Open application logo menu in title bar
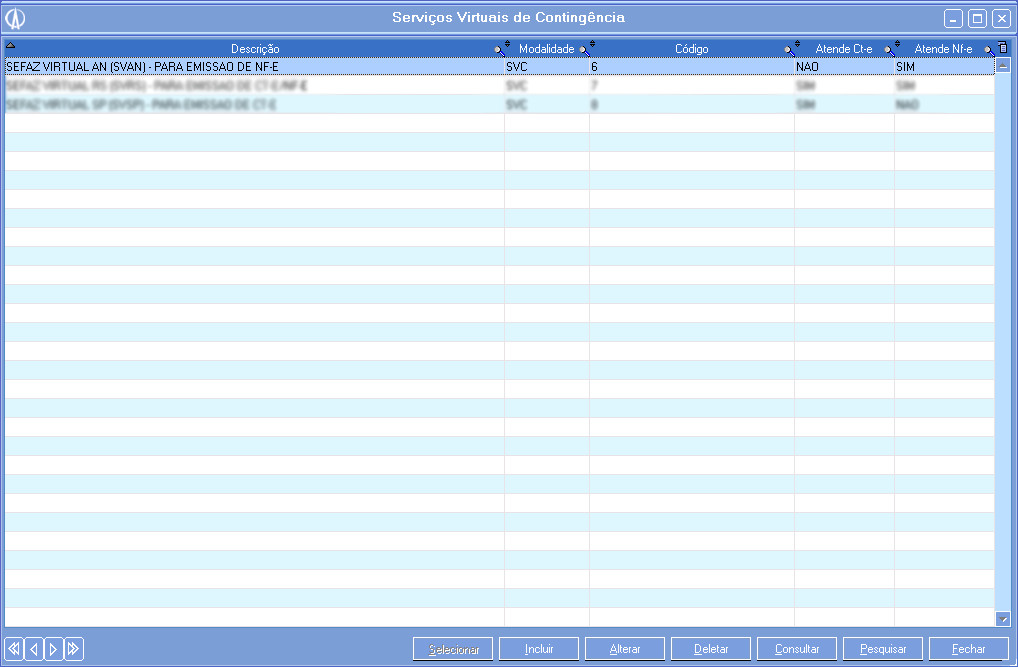 tap(15, 18)
